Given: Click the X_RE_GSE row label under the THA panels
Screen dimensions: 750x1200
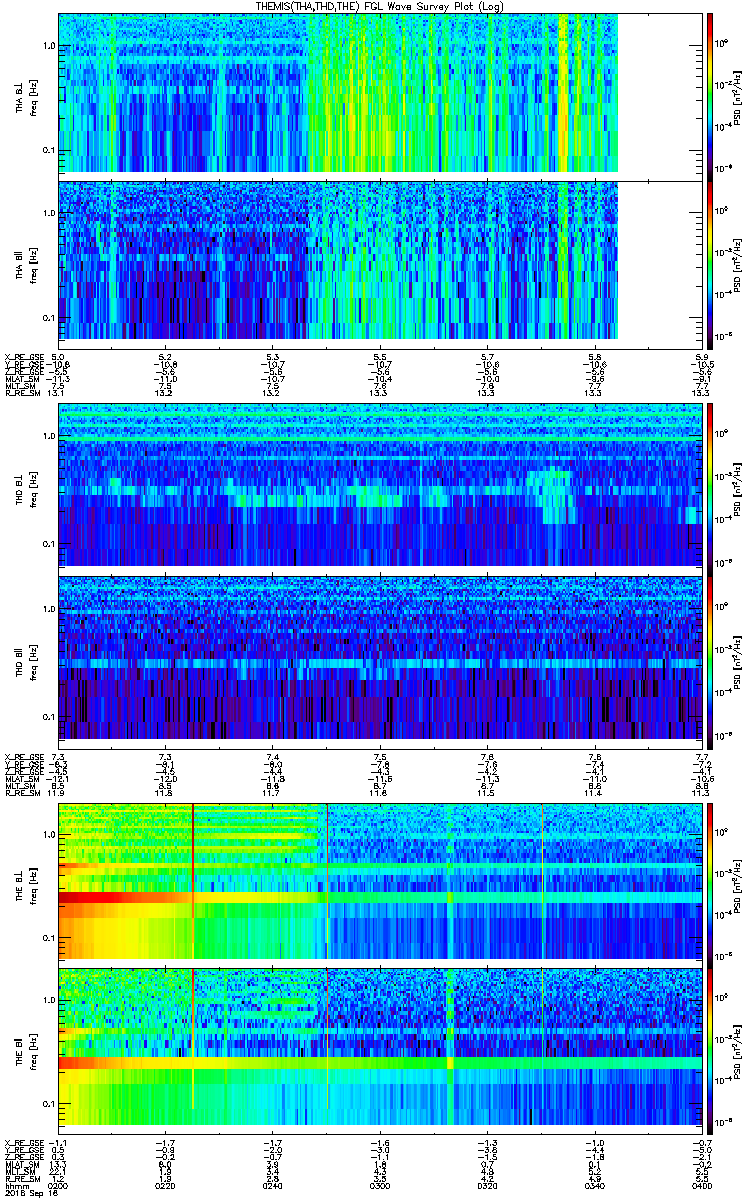Looking at the screenshot, I should (x=23, y=357).
